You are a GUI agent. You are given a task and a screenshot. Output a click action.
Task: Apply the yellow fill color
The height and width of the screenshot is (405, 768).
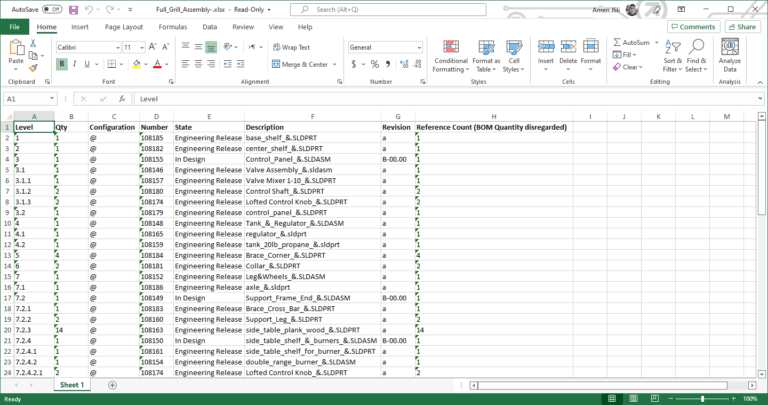[137, 64]
